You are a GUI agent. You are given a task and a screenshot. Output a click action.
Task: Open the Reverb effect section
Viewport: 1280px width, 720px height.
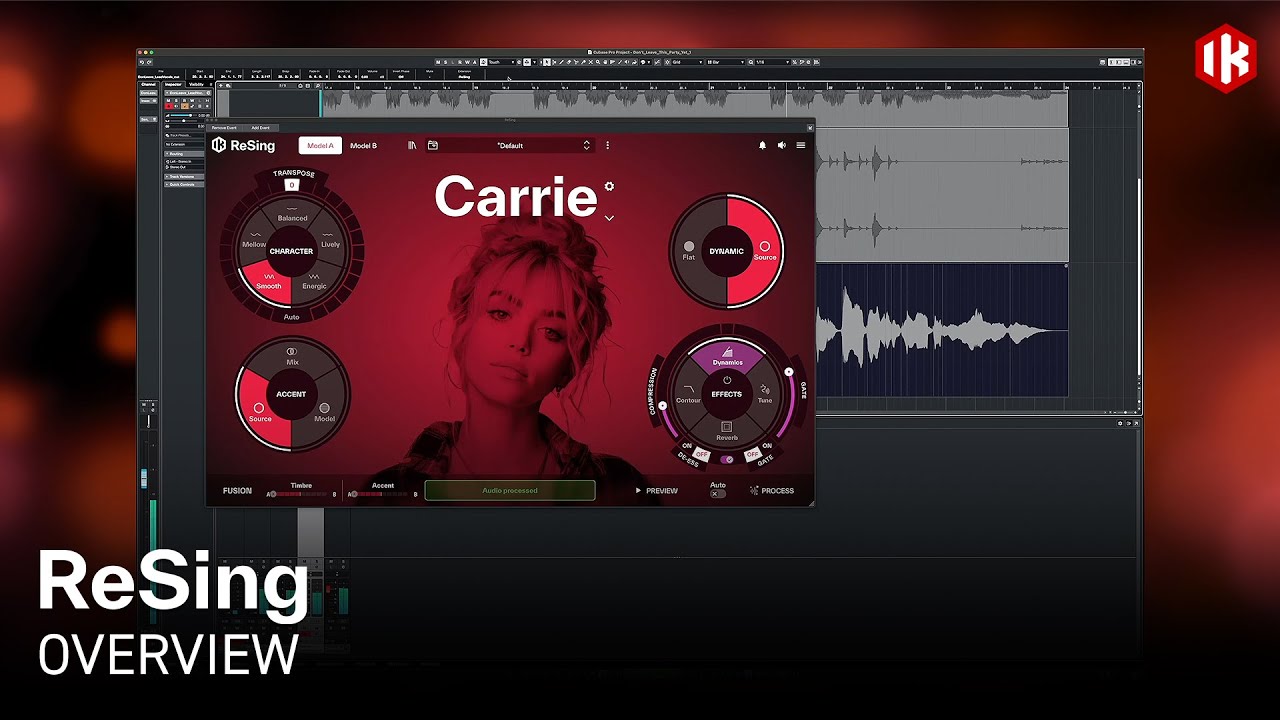(727, 432)
